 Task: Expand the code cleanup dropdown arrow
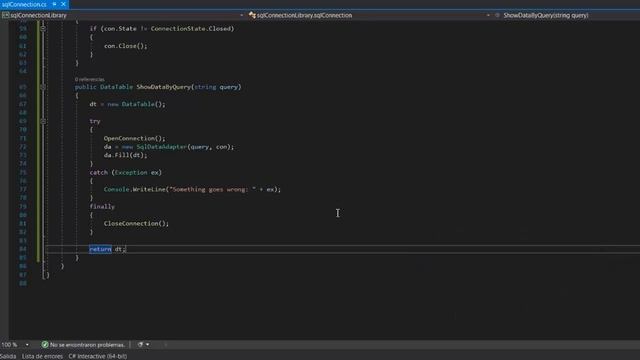point(147,344)
